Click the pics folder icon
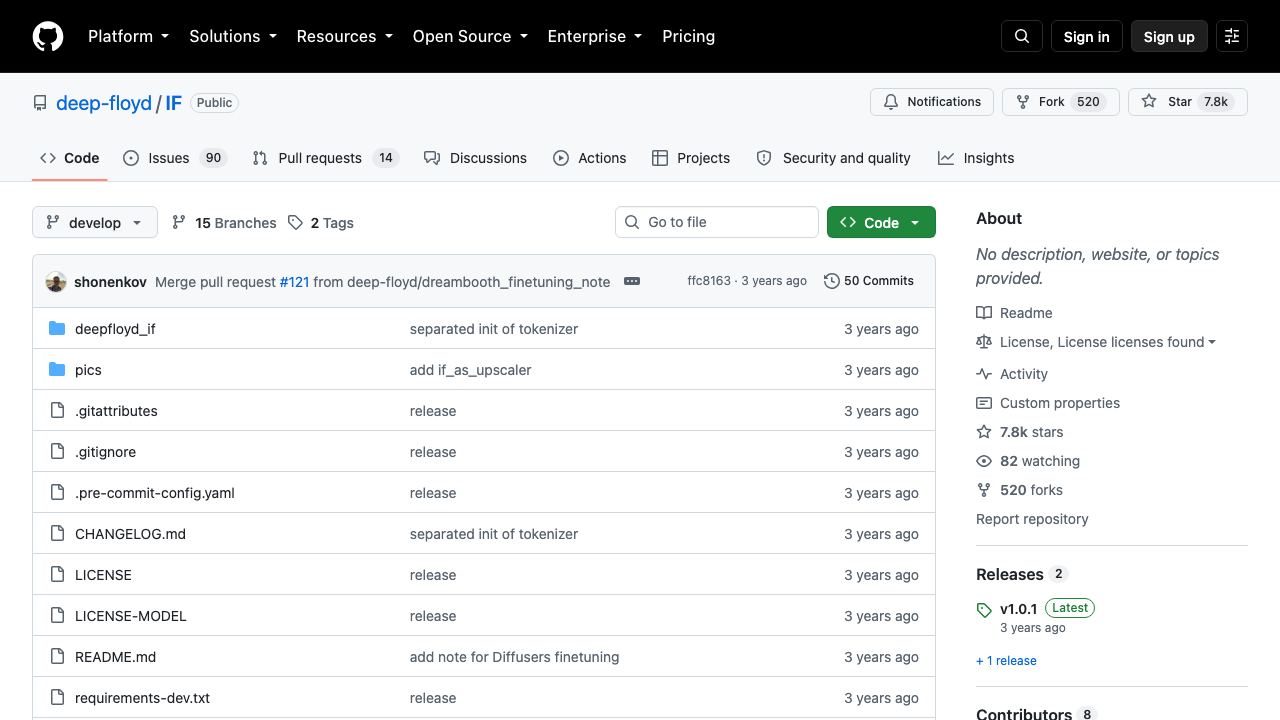Screen dimensions: 1280x720 57,370
